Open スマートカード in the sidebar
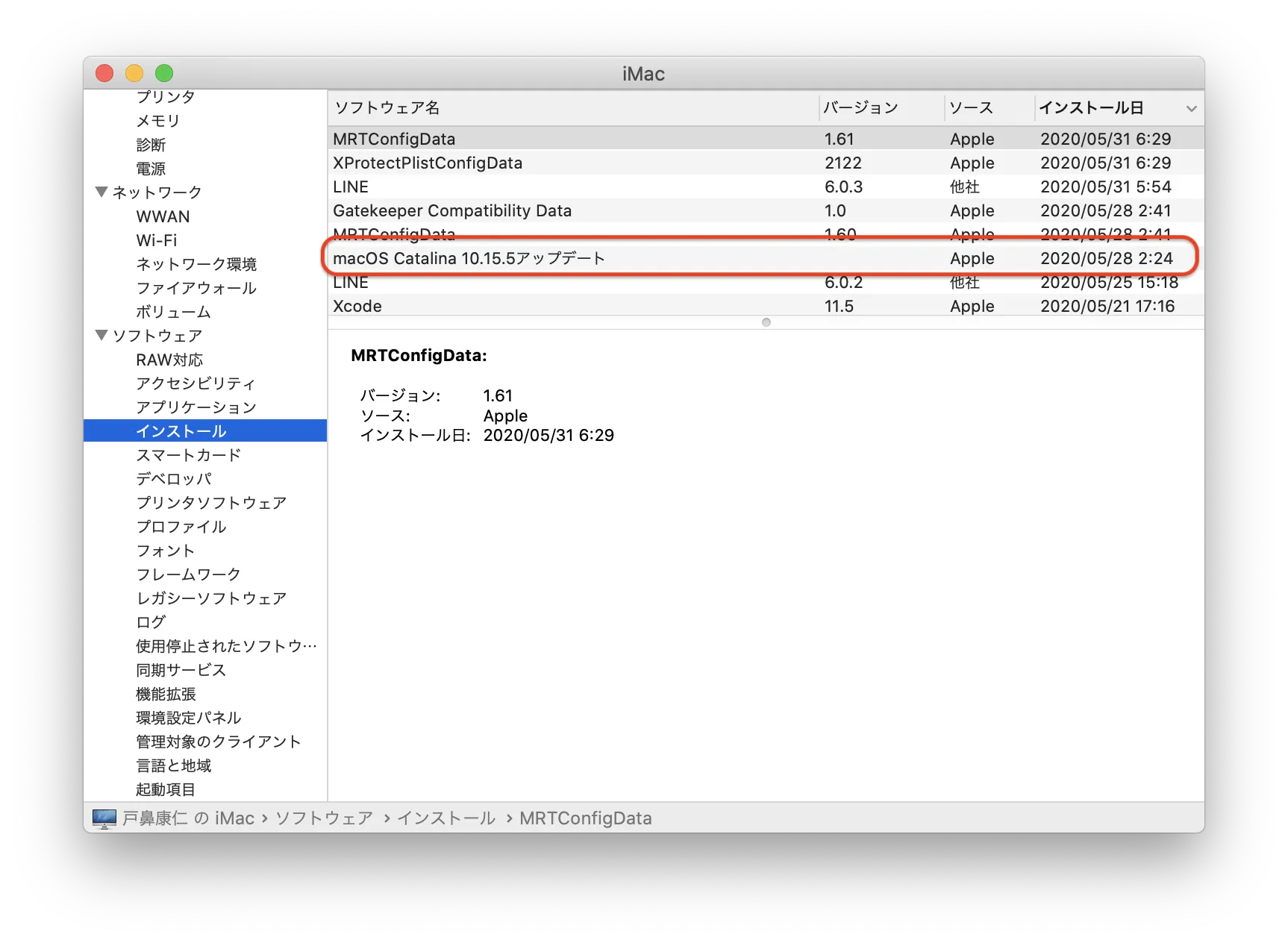 [188, 455]
